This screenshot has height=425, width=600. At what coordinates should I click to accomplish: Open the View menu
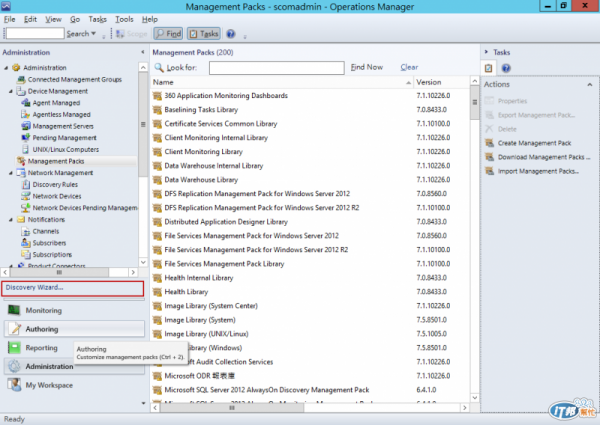[x=53, y=19]
